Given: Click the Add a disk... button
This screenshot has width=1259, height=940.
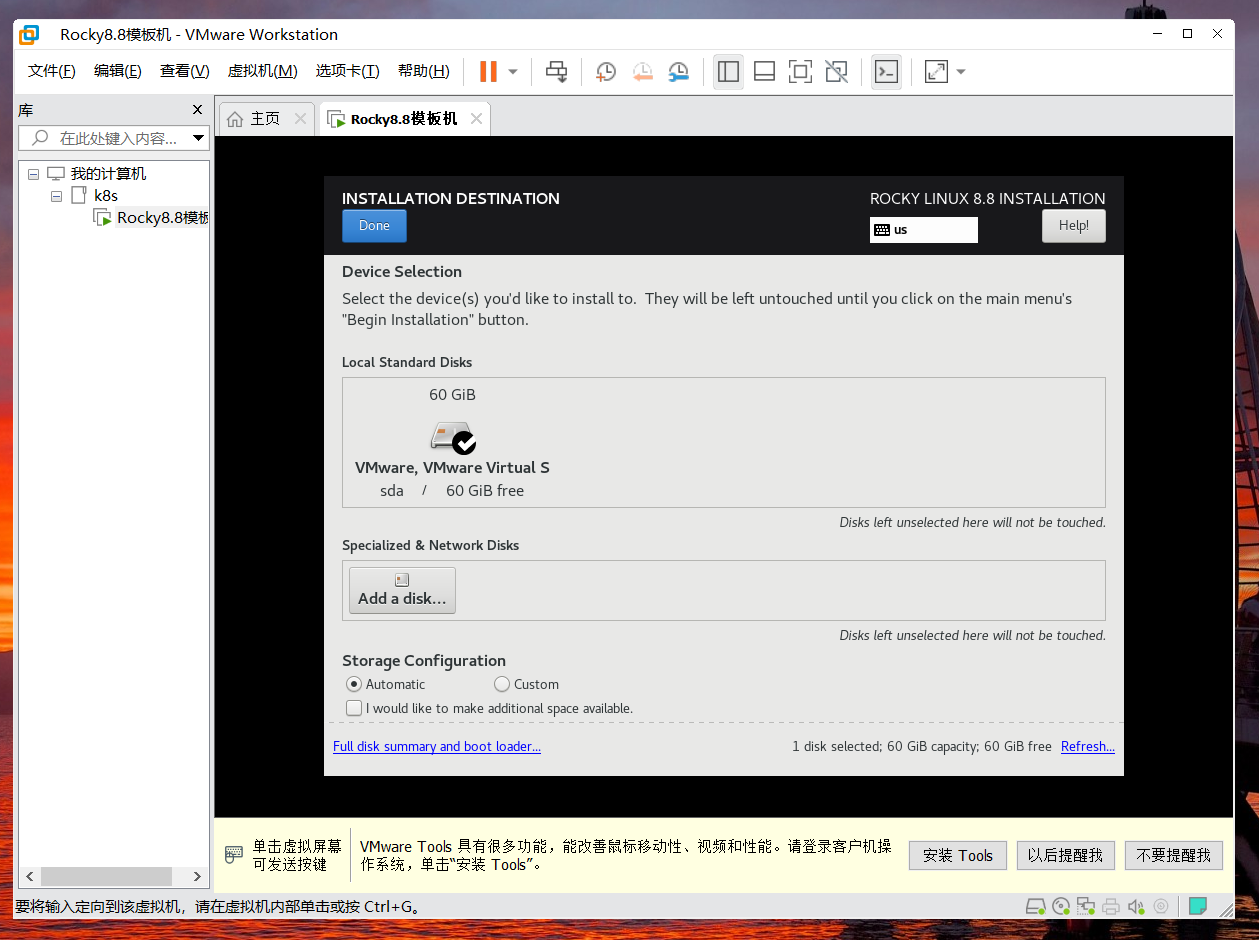Looking at the screenshot, I should (402, 590).
